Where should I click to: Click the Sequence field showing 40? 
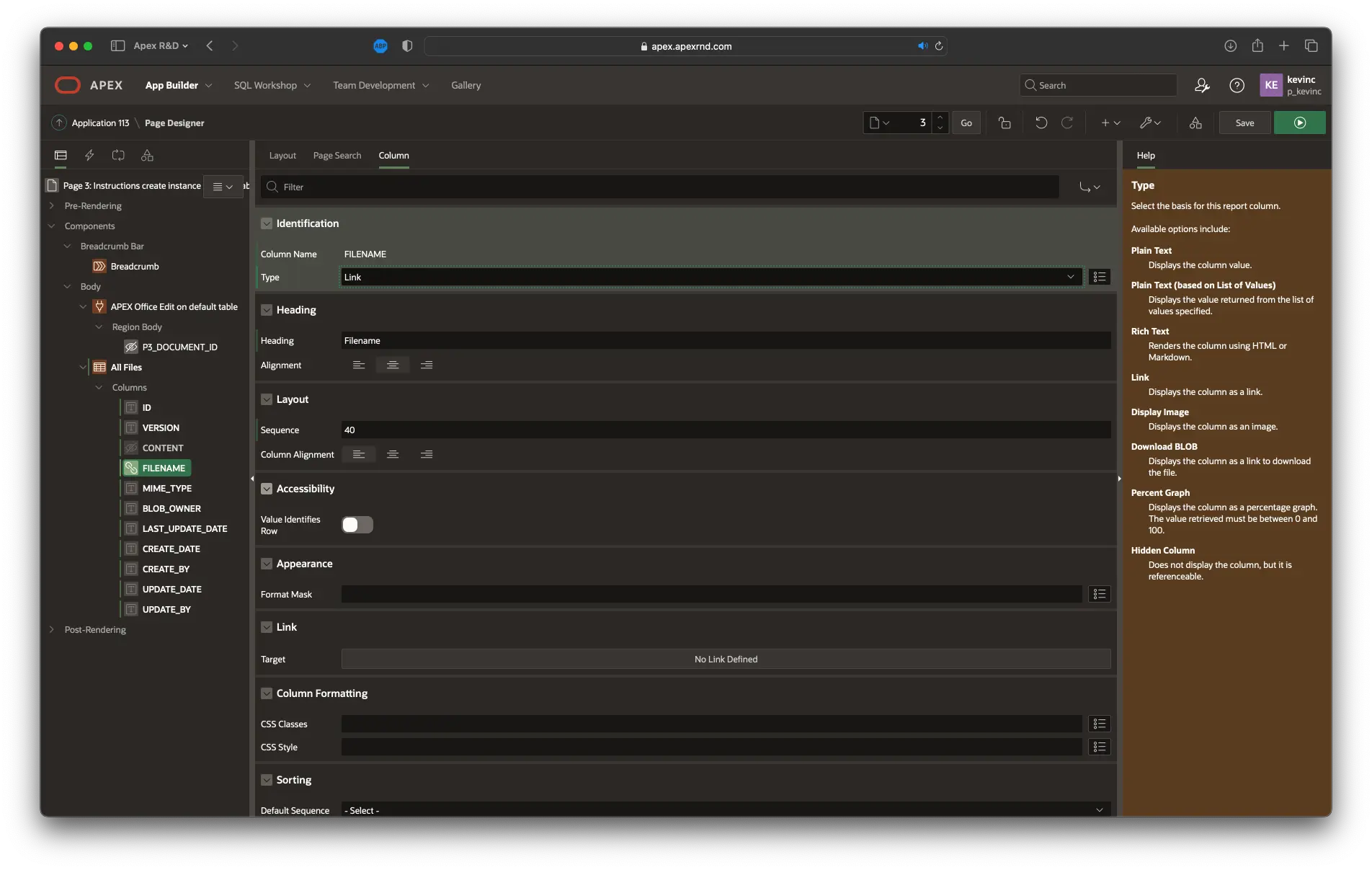tap(726, 430)
